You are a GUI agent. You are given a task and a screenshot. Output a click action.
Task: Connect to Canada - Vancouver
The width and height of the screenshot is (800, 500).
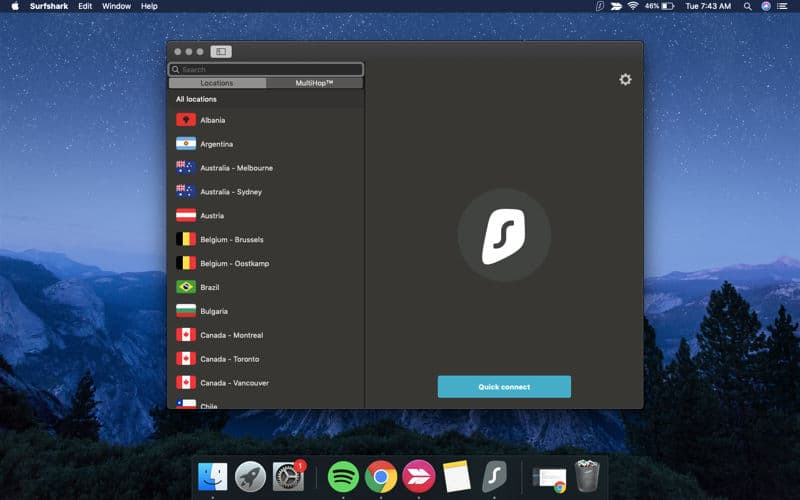pos(266,383)
